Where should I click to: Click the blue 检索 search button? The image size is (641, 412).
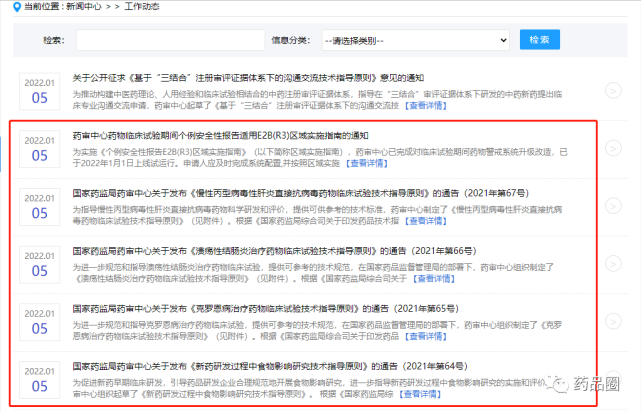click(x=540, y=40)
